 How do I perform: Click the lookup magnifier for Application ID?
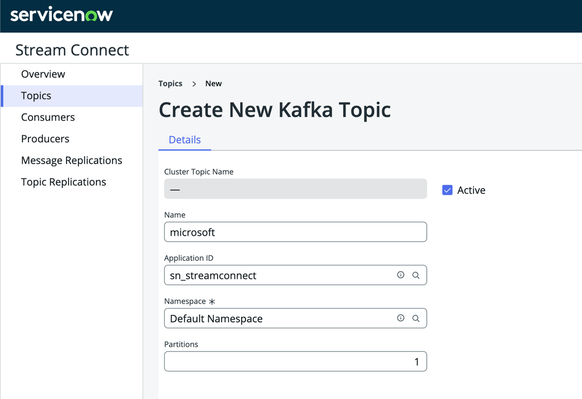click(x=416, y=275)
